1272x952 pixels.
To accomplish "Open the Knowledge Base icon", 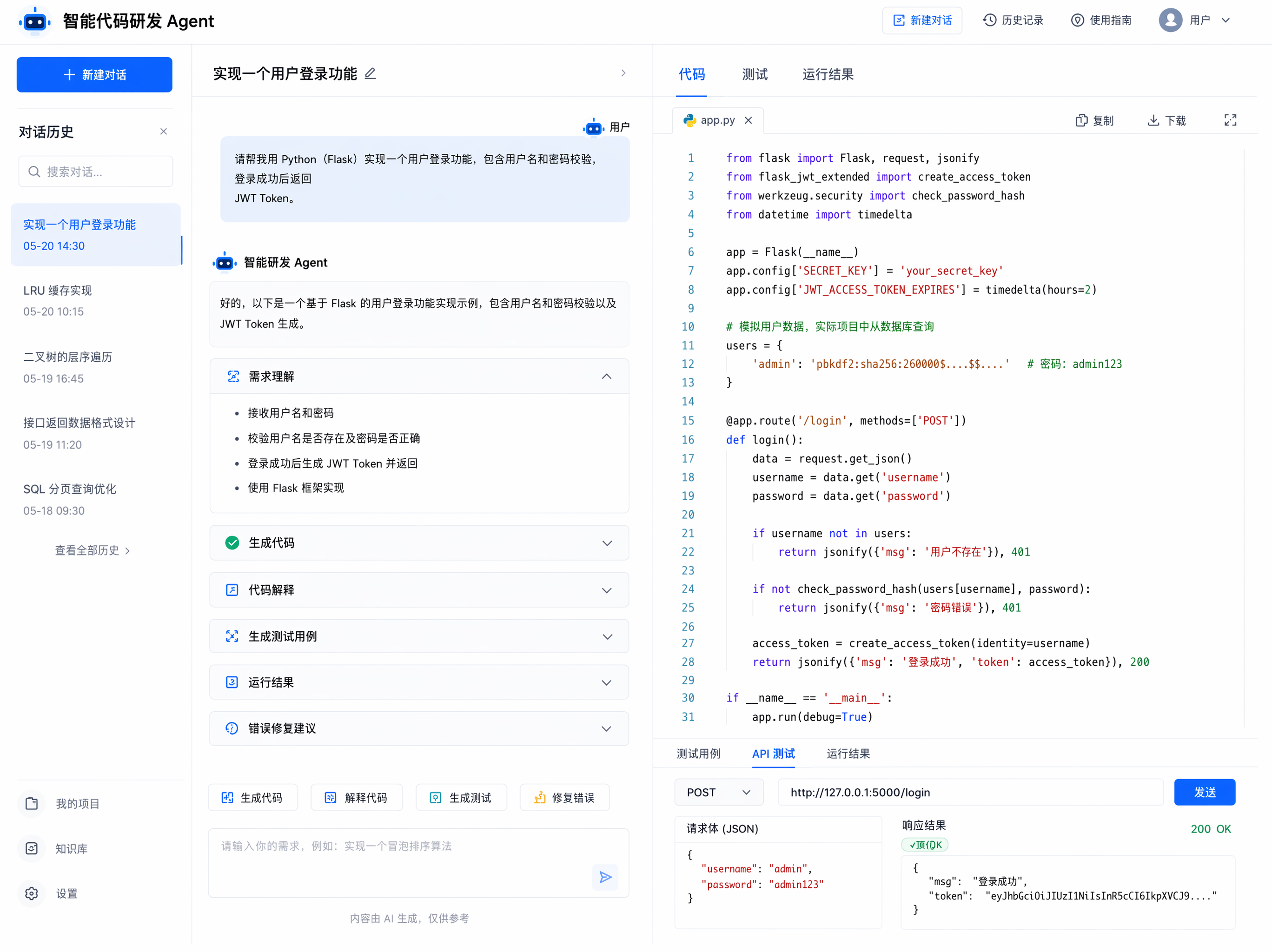I will 32,848.
